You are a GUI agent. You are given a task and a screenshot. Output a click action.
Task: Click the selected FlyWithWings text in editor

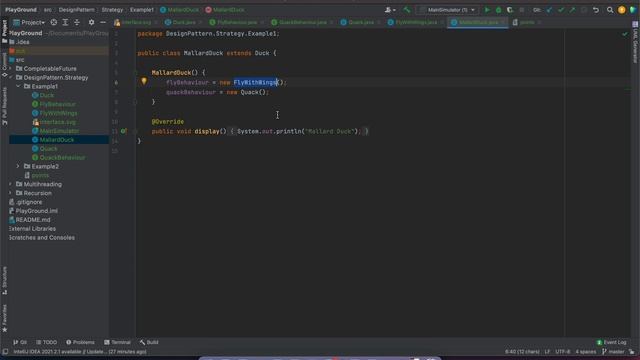[x=256, y=82]
